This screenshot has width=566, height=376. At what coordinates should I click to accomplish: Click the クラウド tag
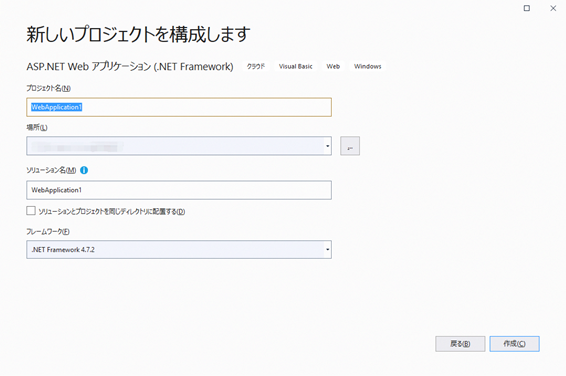pos(256,66)
